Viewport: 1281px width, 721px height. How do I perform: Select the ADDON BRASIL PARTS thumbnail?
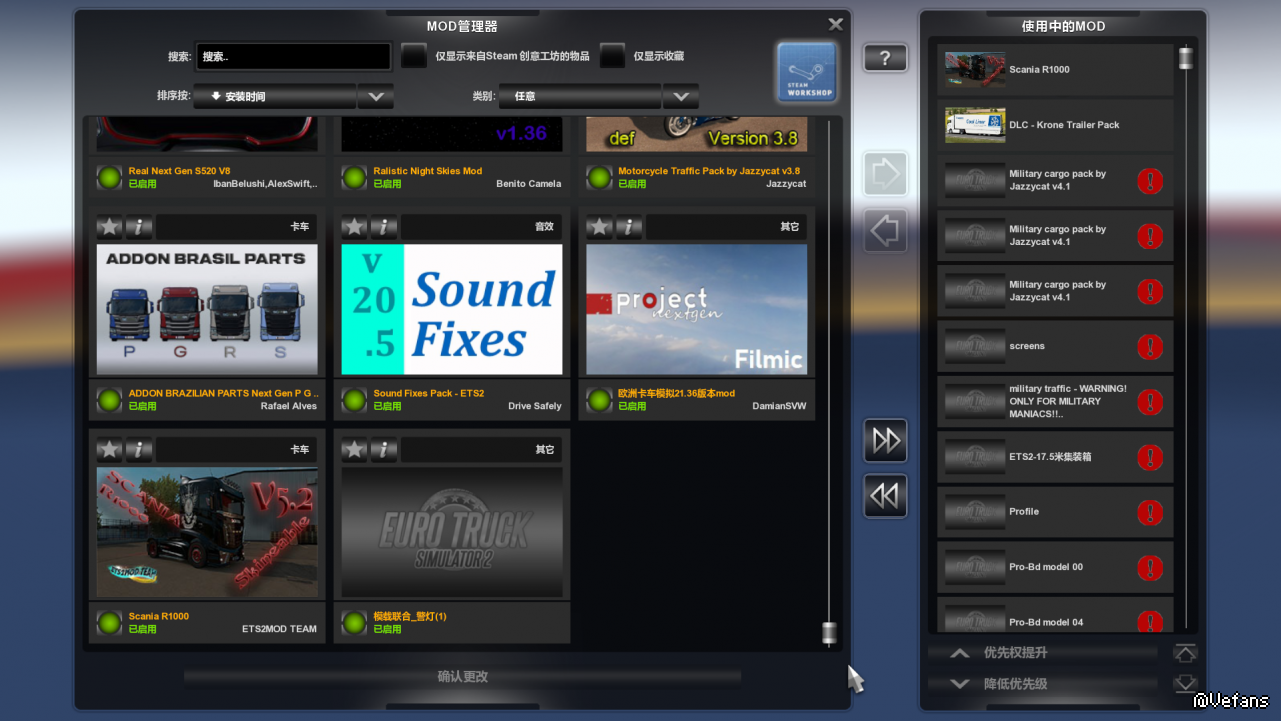tap(207, 309)
